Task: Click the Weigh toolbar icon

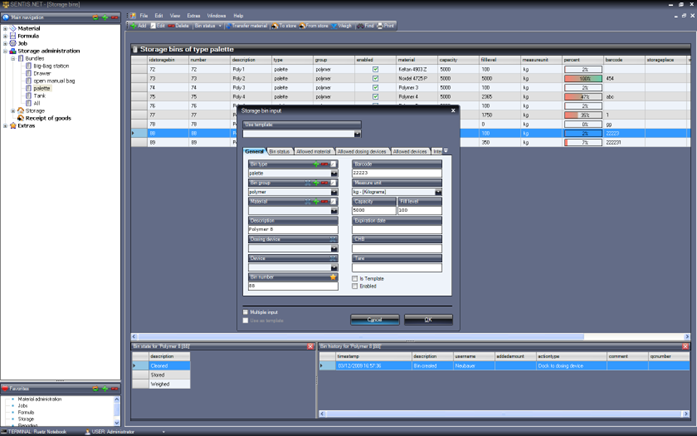Action: [x=334, y=26]
